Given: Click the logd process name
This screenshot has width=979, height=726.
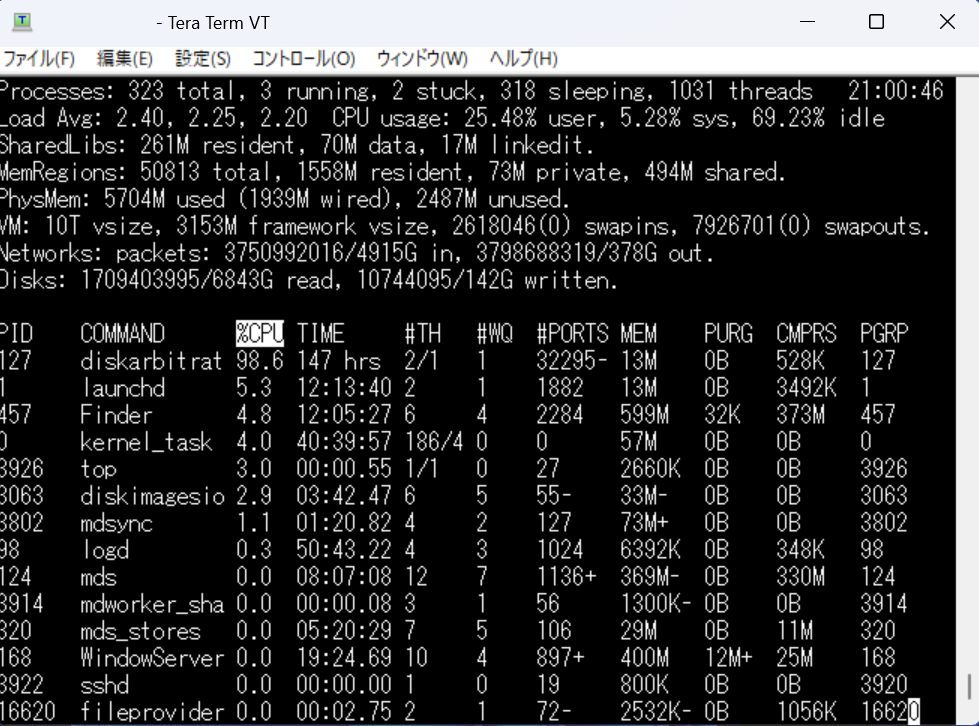Looking at the screenshot, I should click(x=105, y=550).
